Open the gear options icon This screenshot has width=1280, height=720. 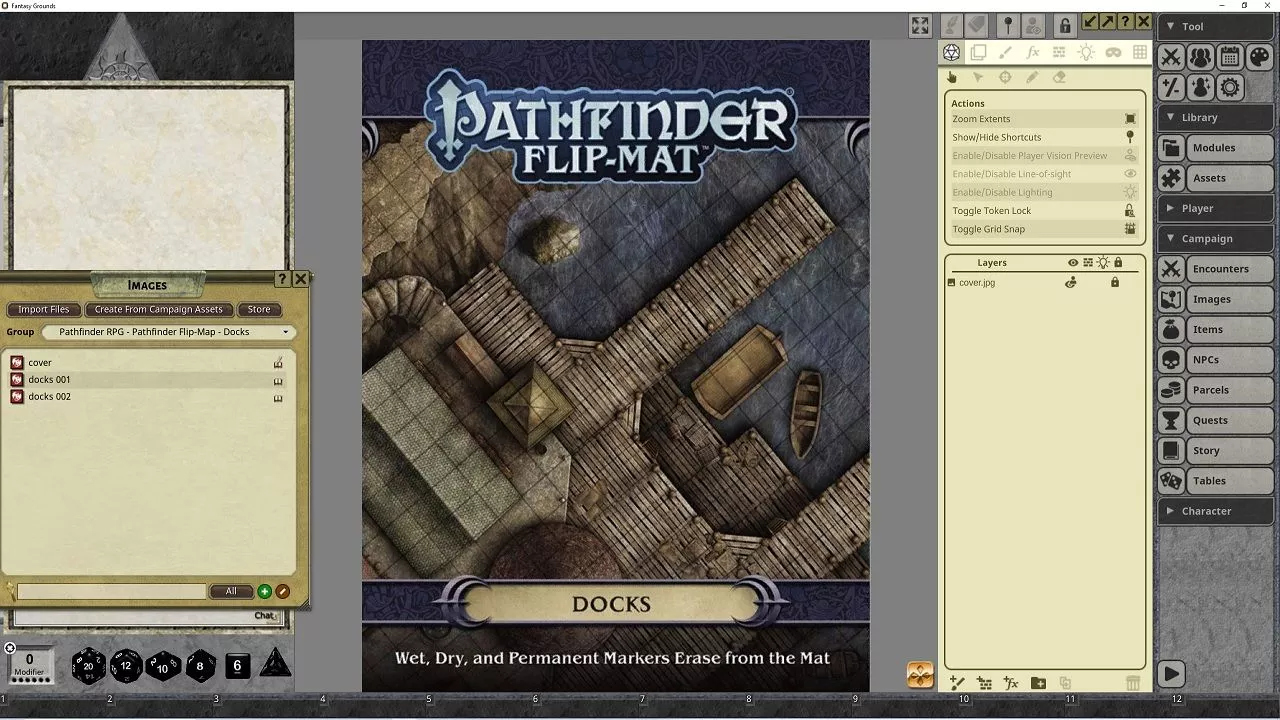click(1230, 87)
